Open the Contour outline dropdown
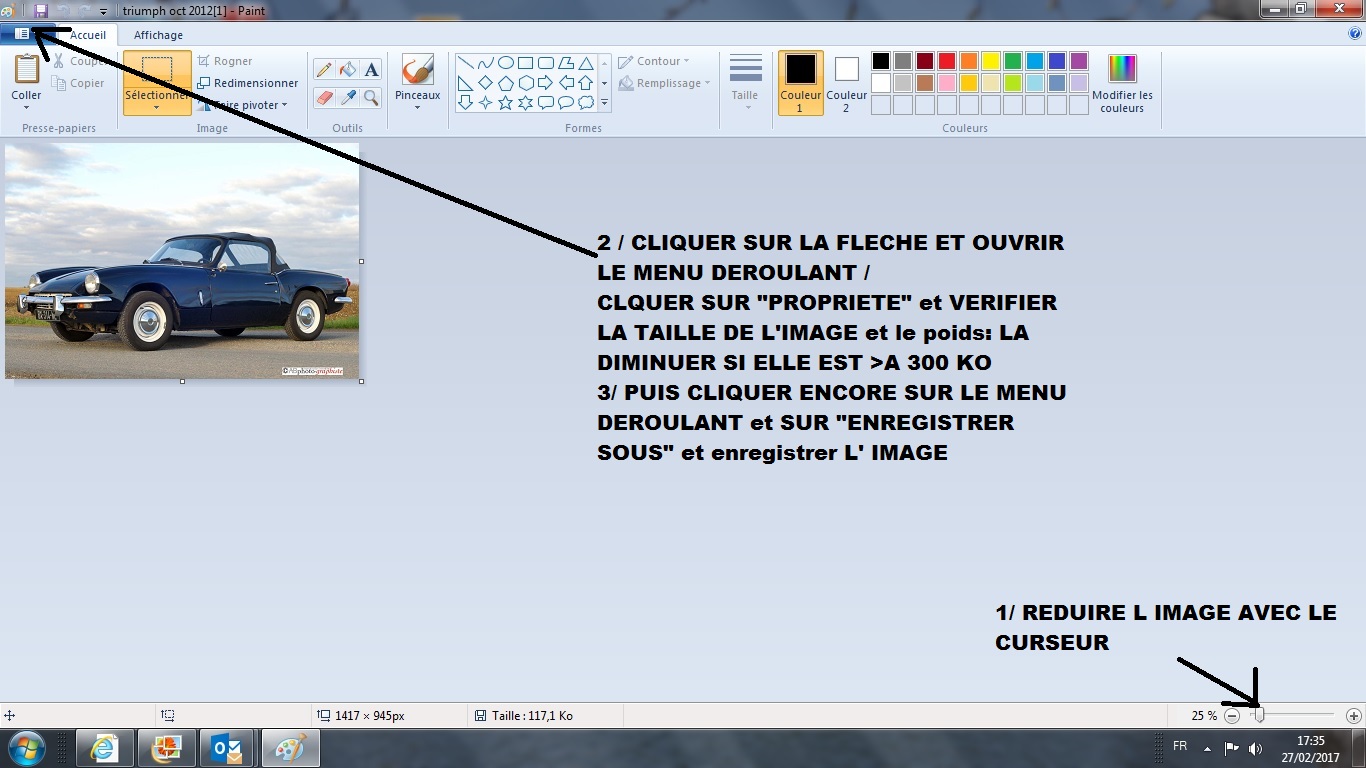Viewport: 1366px width, 768px height. click(x=654, y=61)
